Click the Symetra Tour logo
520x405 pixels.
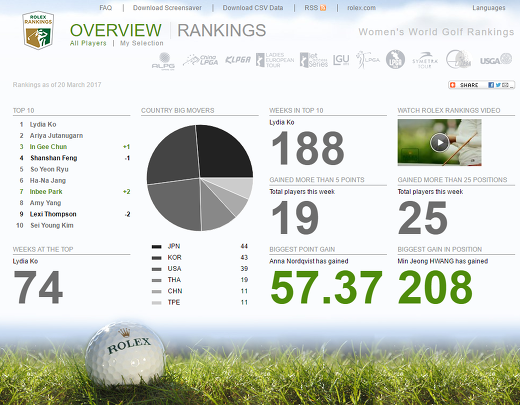click(425, 60)
